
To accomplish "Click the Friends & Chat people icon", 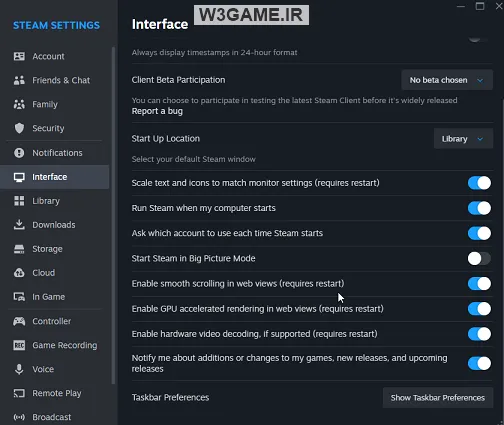I will click(x=19, y=80).
